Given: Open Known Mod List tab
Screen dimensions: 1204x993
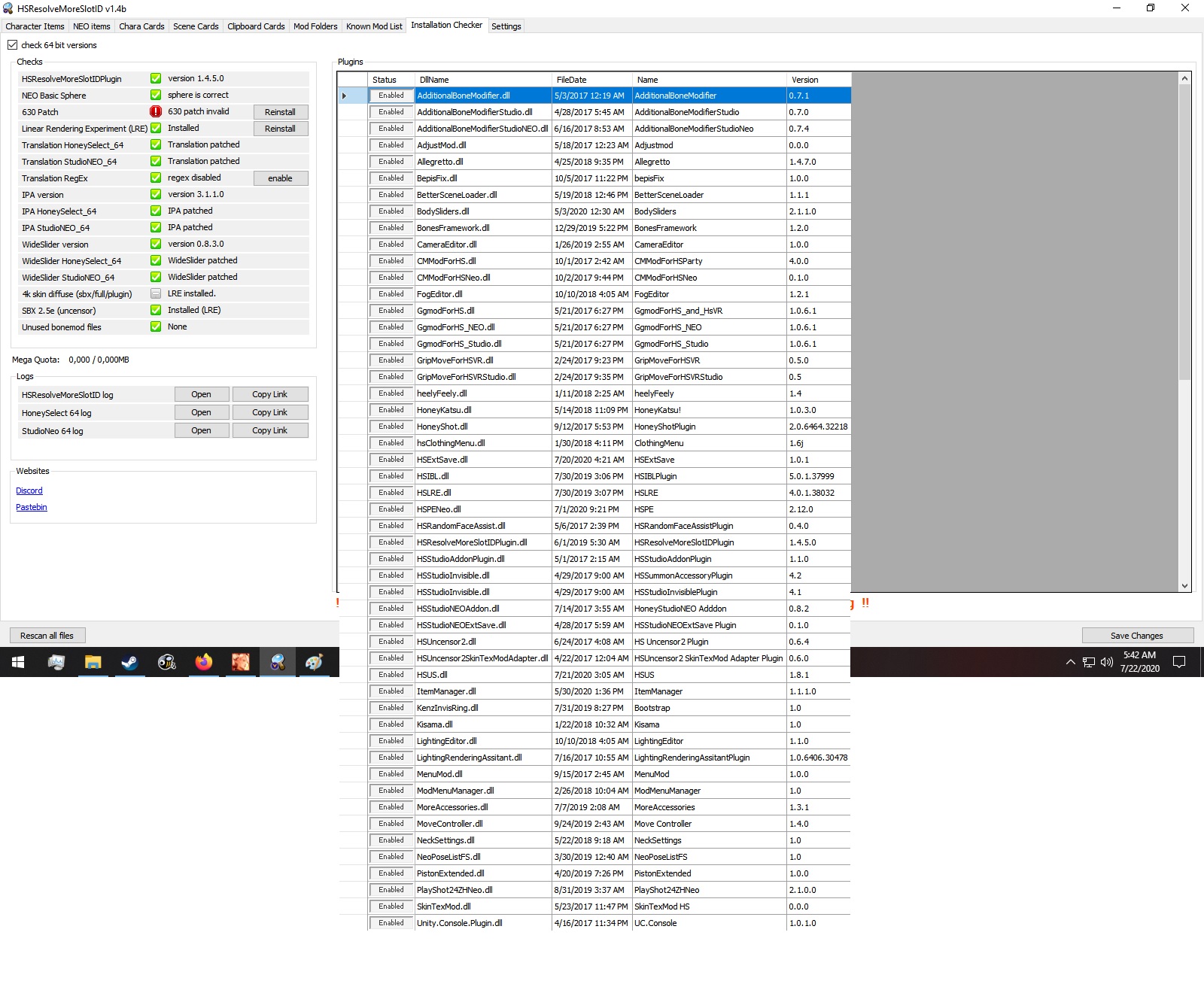Looking at the screenshot, I should click(x=374, y=26).
